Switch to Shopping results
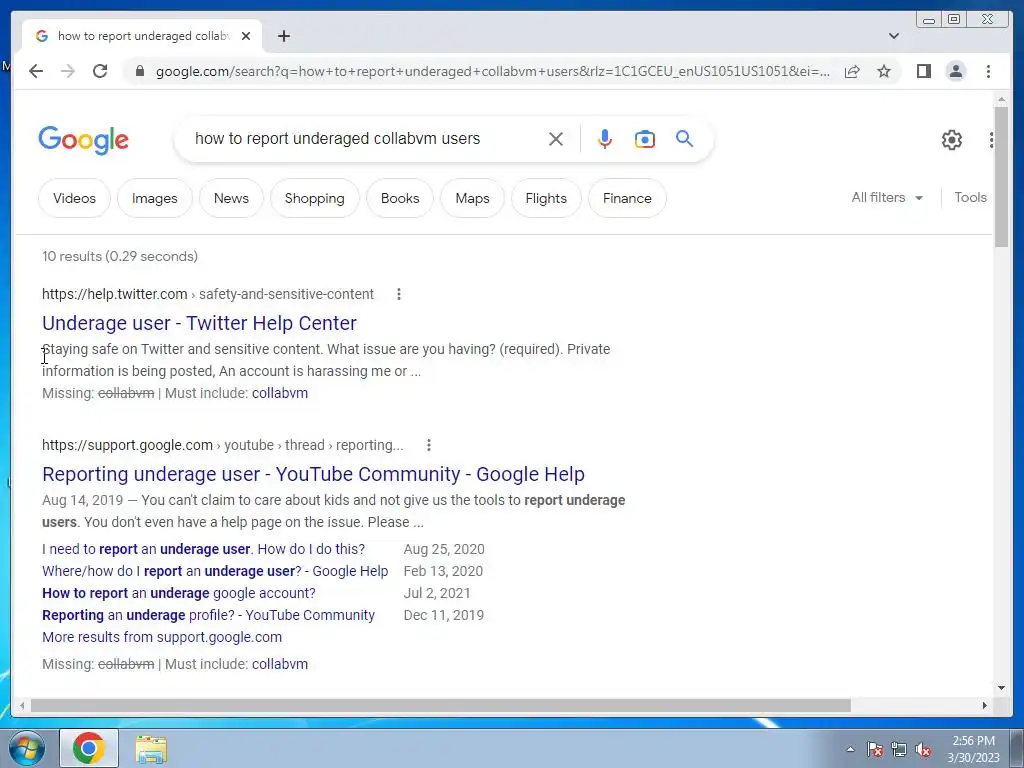 (315, 198)
